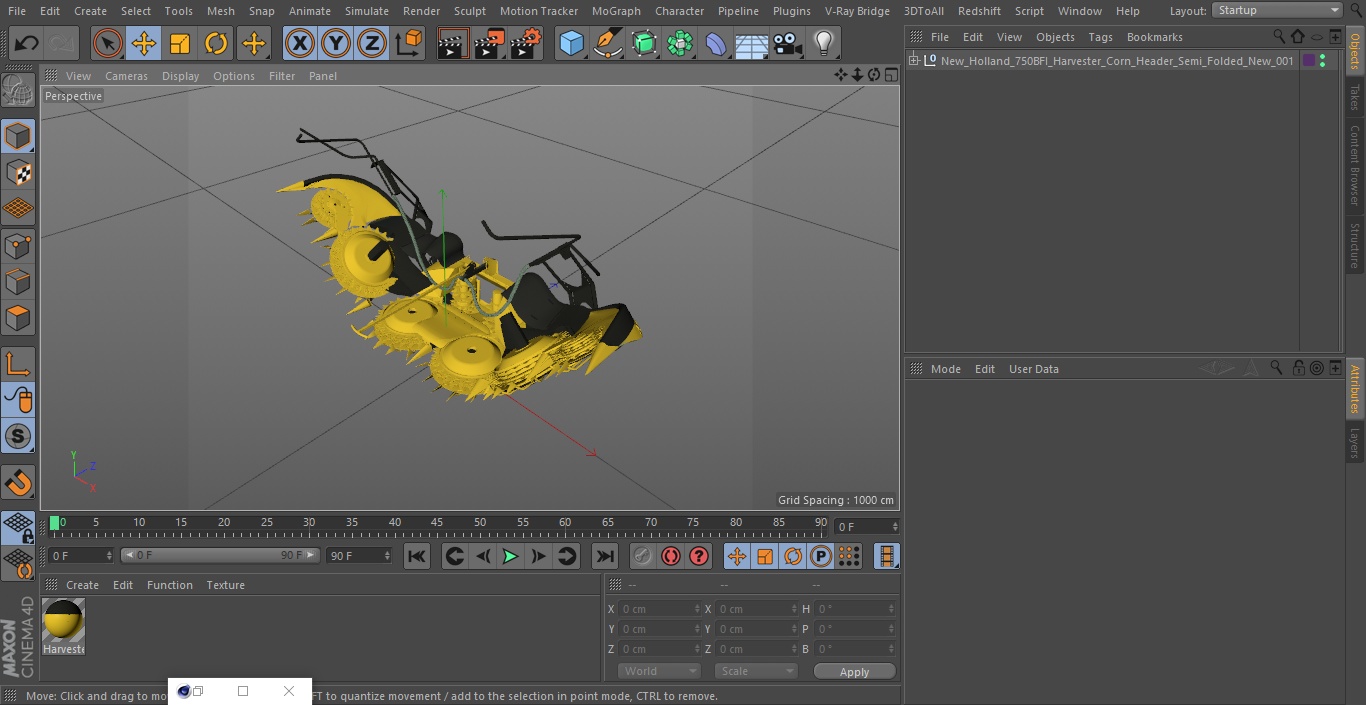Toggle Y axis lock
Screen dimensions: 1366x705
(335, 44)
